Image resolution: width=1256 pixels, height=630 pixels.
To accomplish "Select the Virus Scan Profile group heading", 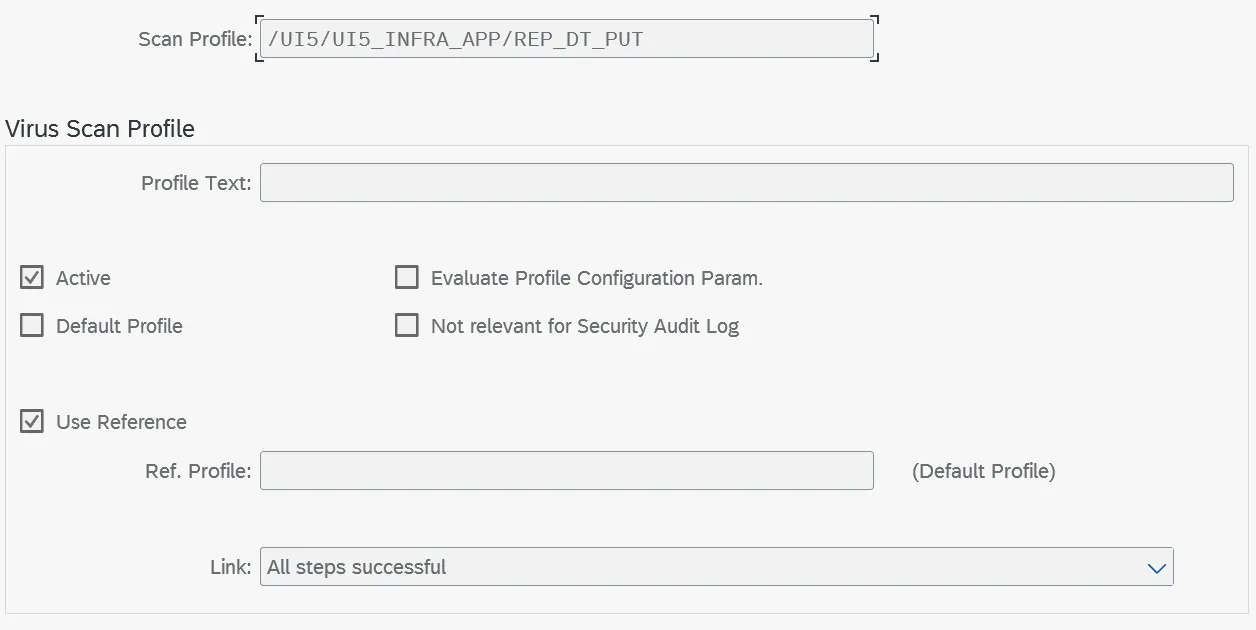I will pos(100,129).
